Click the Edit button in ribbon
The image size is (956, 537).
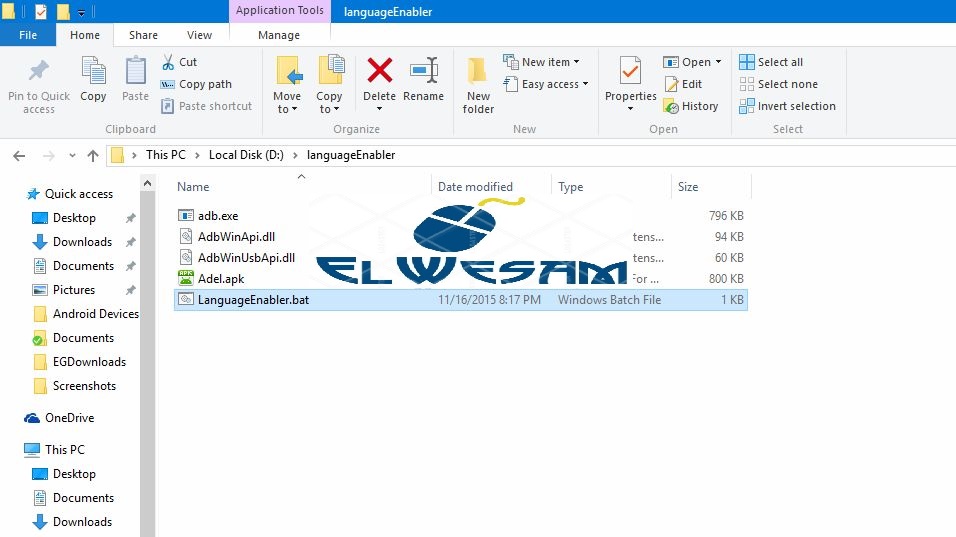pos(683,84)
